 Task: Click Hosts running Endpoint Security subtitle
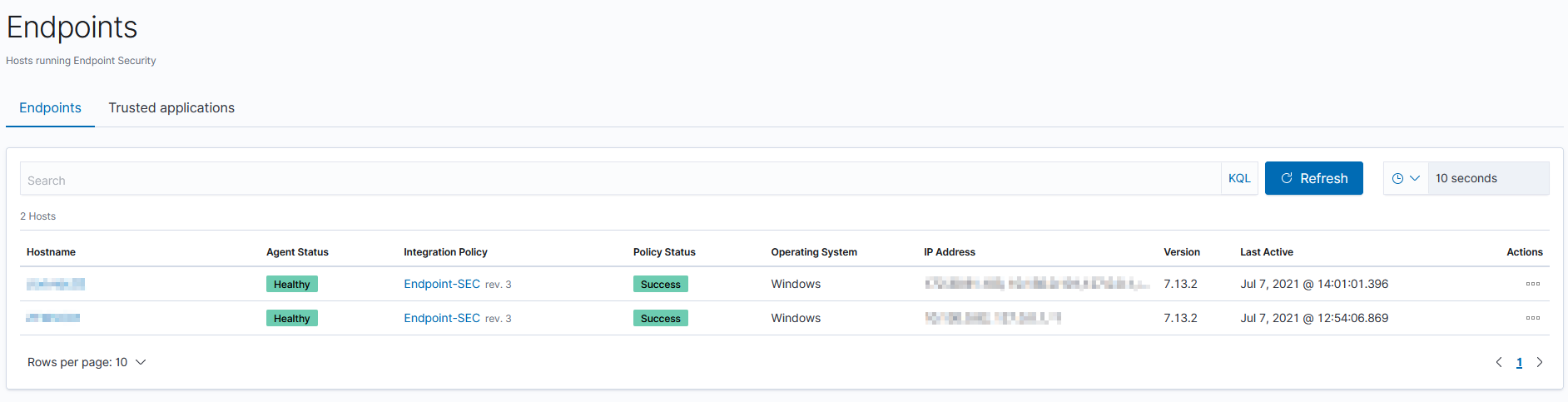[81, 61]
